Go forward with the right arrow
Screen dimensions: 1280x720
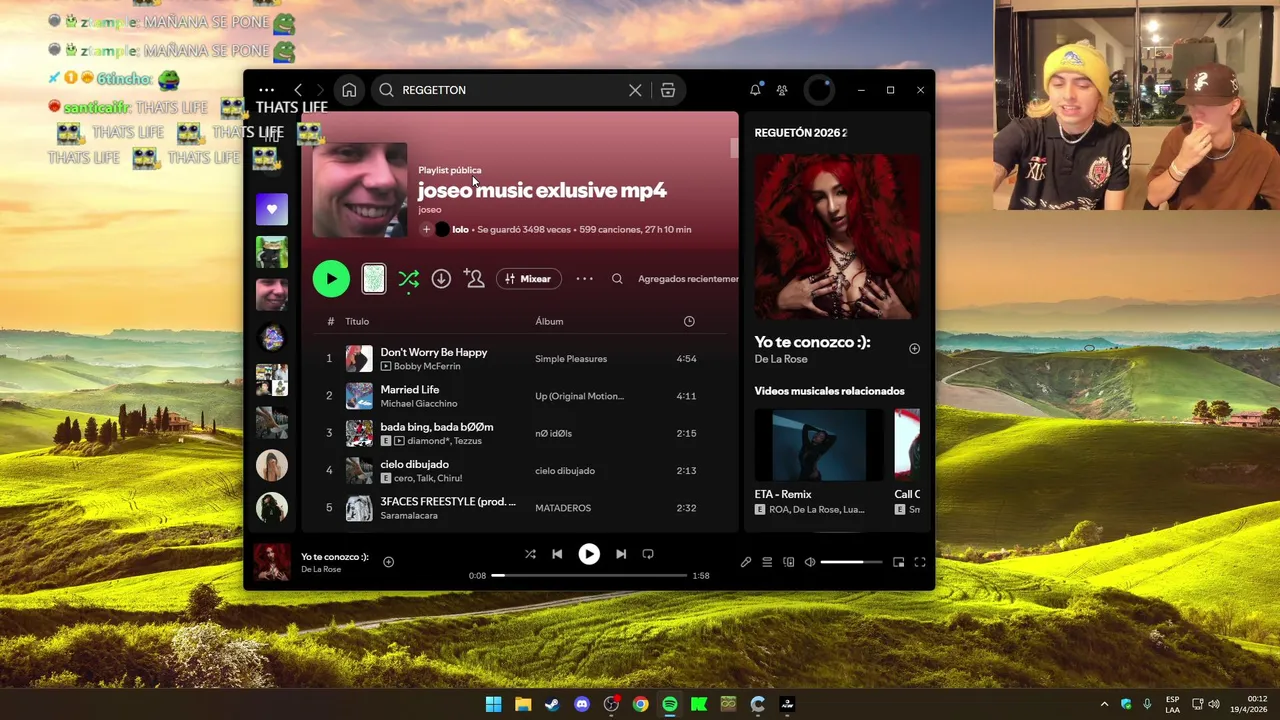click(x=320, y=90)
